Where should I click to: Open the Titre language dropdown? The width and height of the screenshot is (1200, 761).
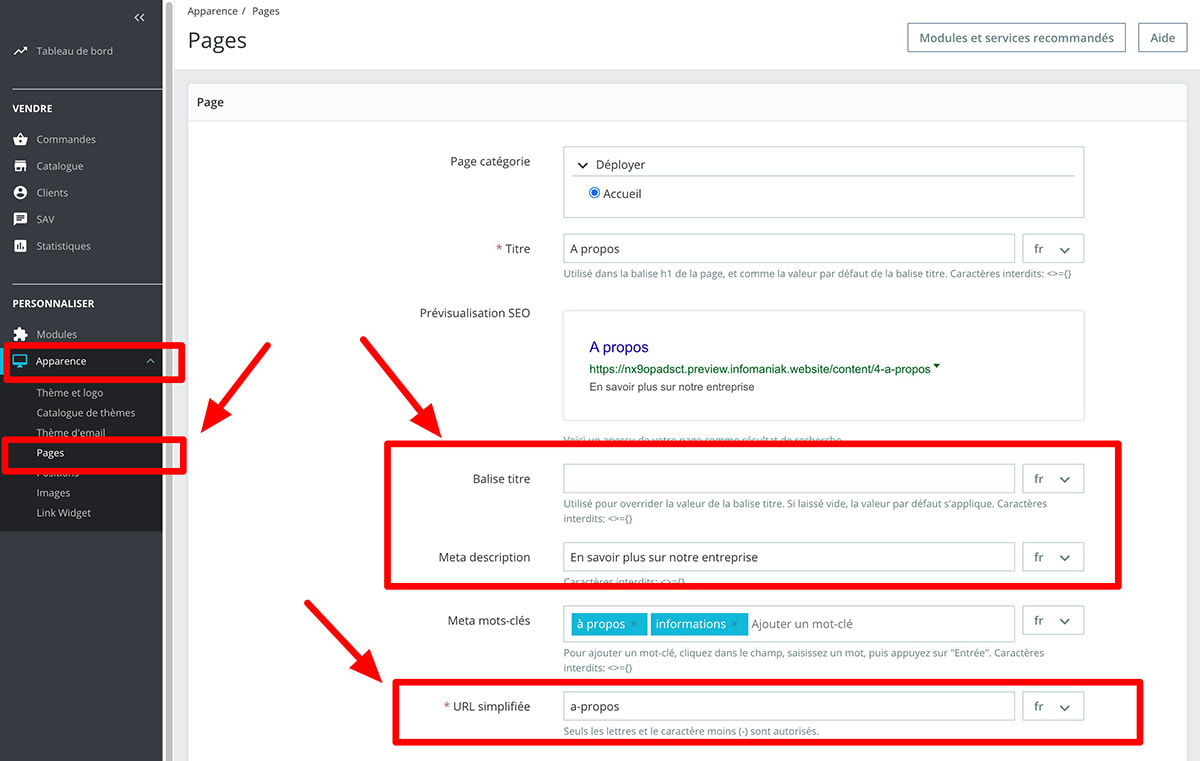coord(1052,249)
